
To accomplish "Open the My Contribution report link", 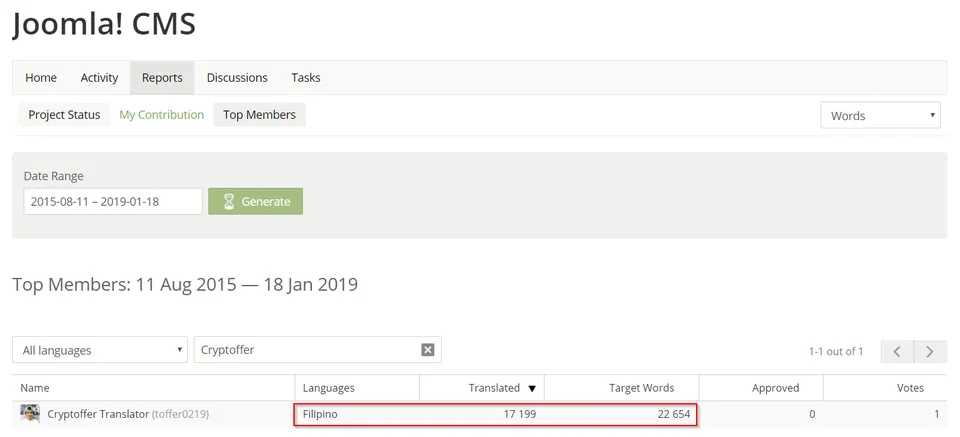I will click(x=162, y=114).
